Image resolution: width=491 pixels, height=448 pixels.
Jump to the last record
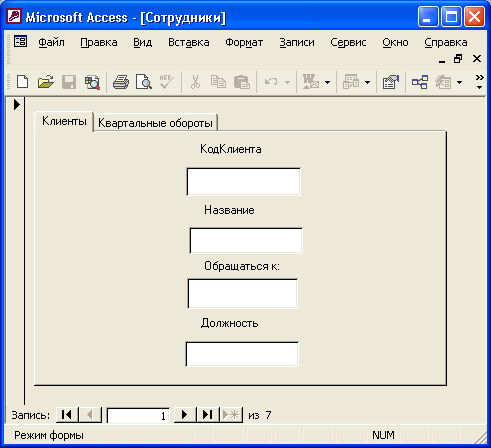[207, 415]
